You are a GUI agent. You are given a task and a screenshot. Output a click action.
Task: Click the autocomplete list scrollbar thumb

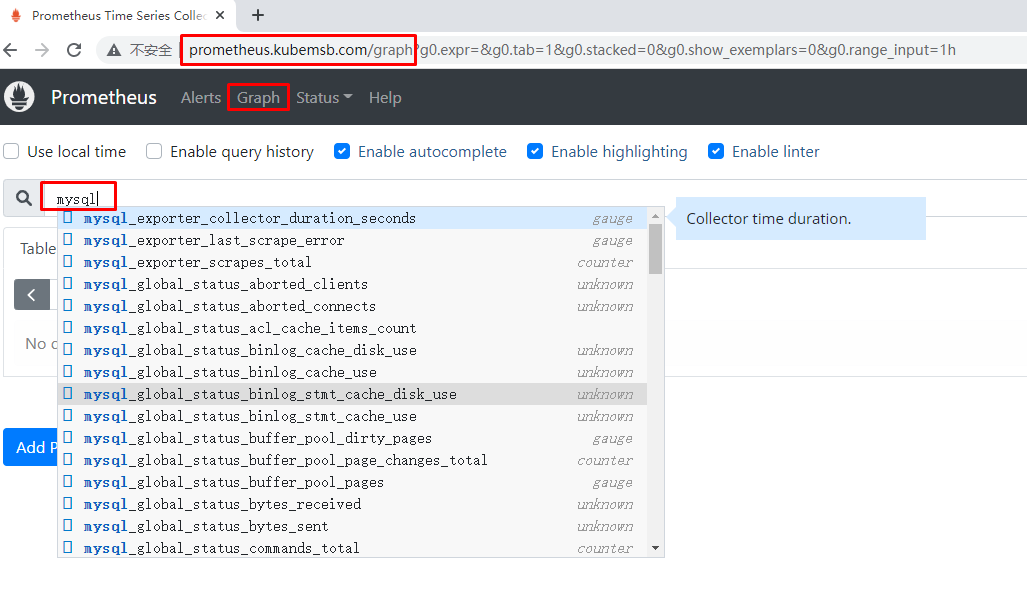pyautogui.click(x=655, y=249)
